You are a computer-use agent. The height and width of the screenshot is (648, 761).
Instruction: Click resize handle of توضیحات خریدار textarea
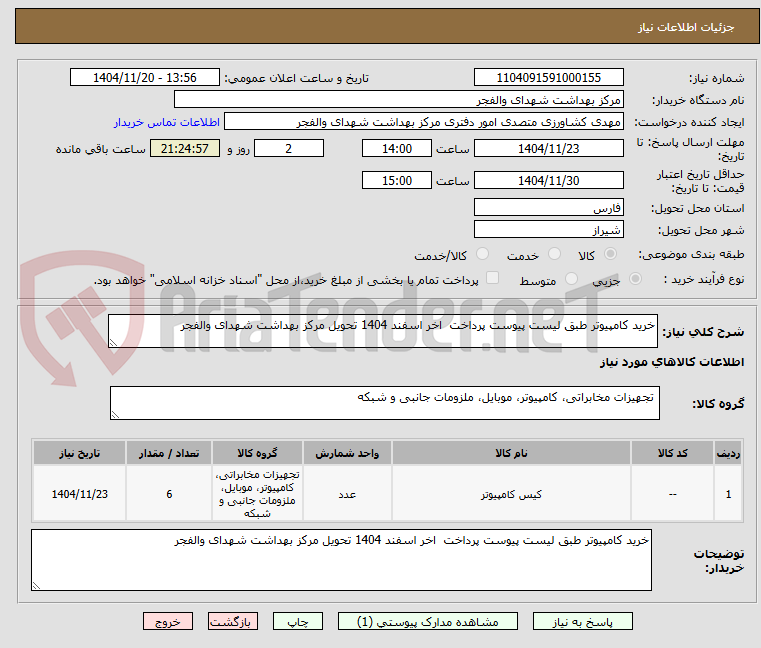pyautogui.click(x=36, y=586)
